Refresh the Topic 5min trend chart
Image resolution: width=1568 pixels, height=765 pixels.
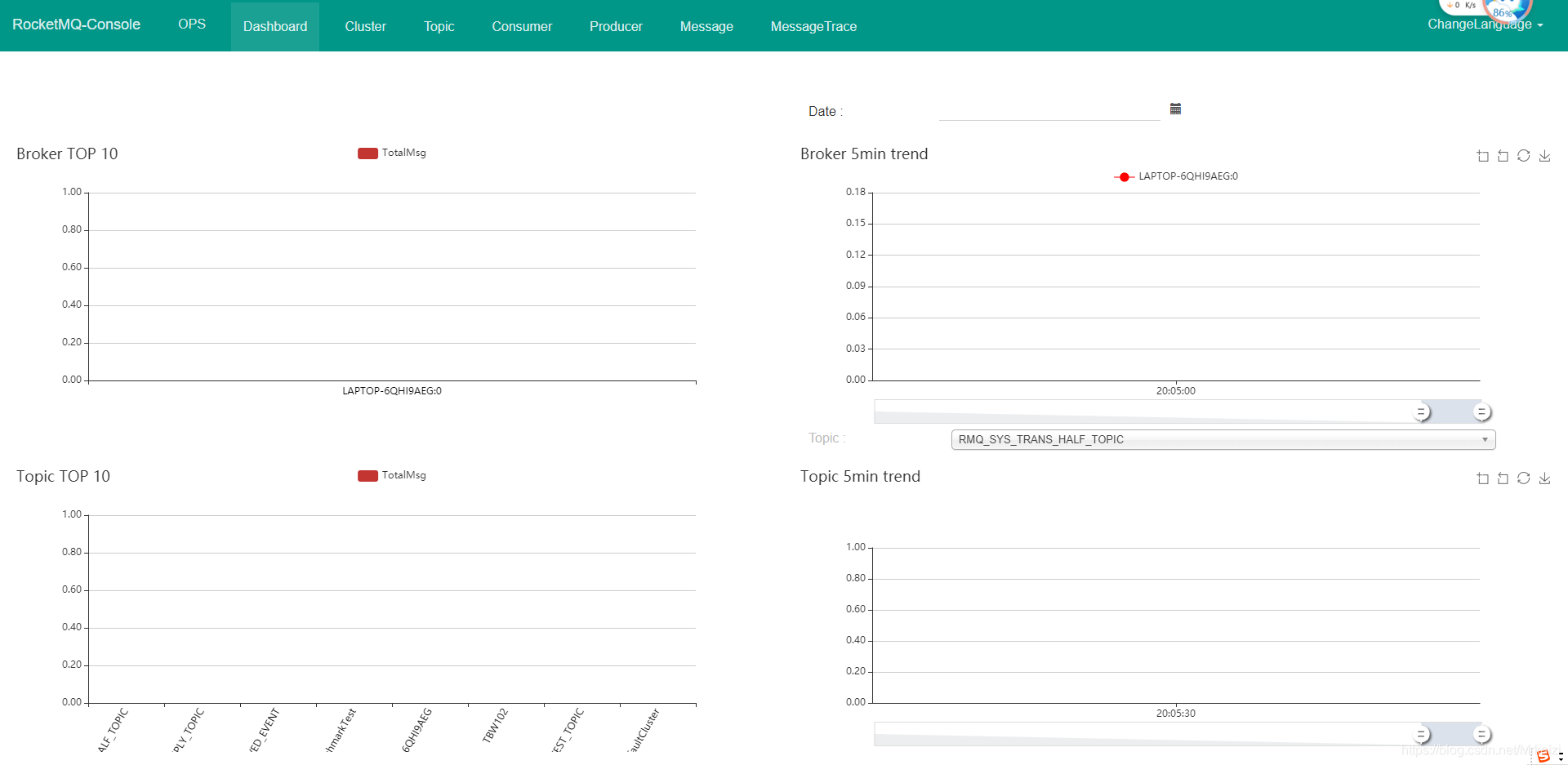coord(1524,478)
